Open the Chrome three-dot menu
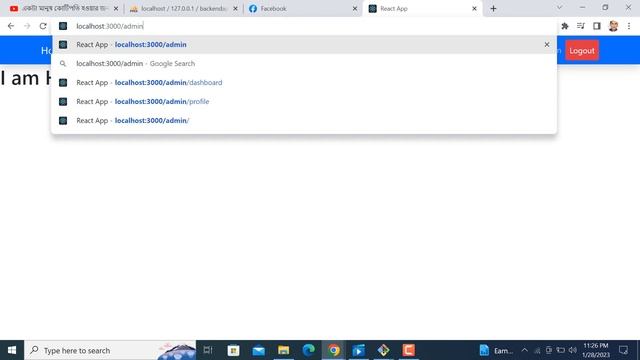 coord(629,26)
